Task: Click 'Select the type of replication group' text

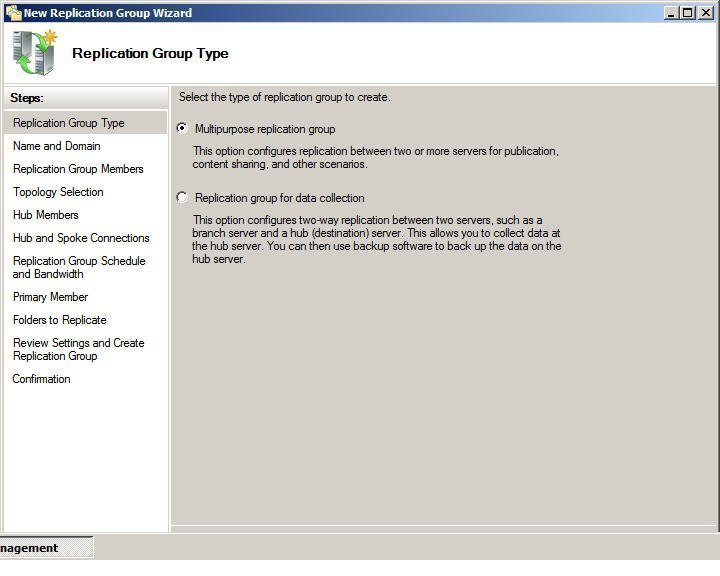Action: click(x=285, y=97)
